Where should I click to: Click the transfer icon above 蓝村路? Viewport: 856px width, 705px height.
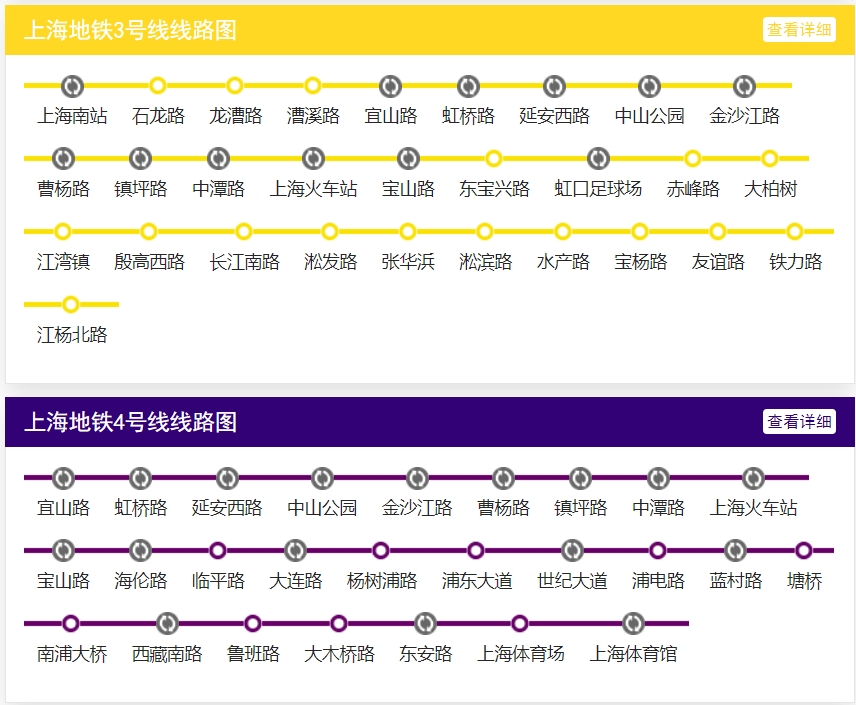pos(736,551)
